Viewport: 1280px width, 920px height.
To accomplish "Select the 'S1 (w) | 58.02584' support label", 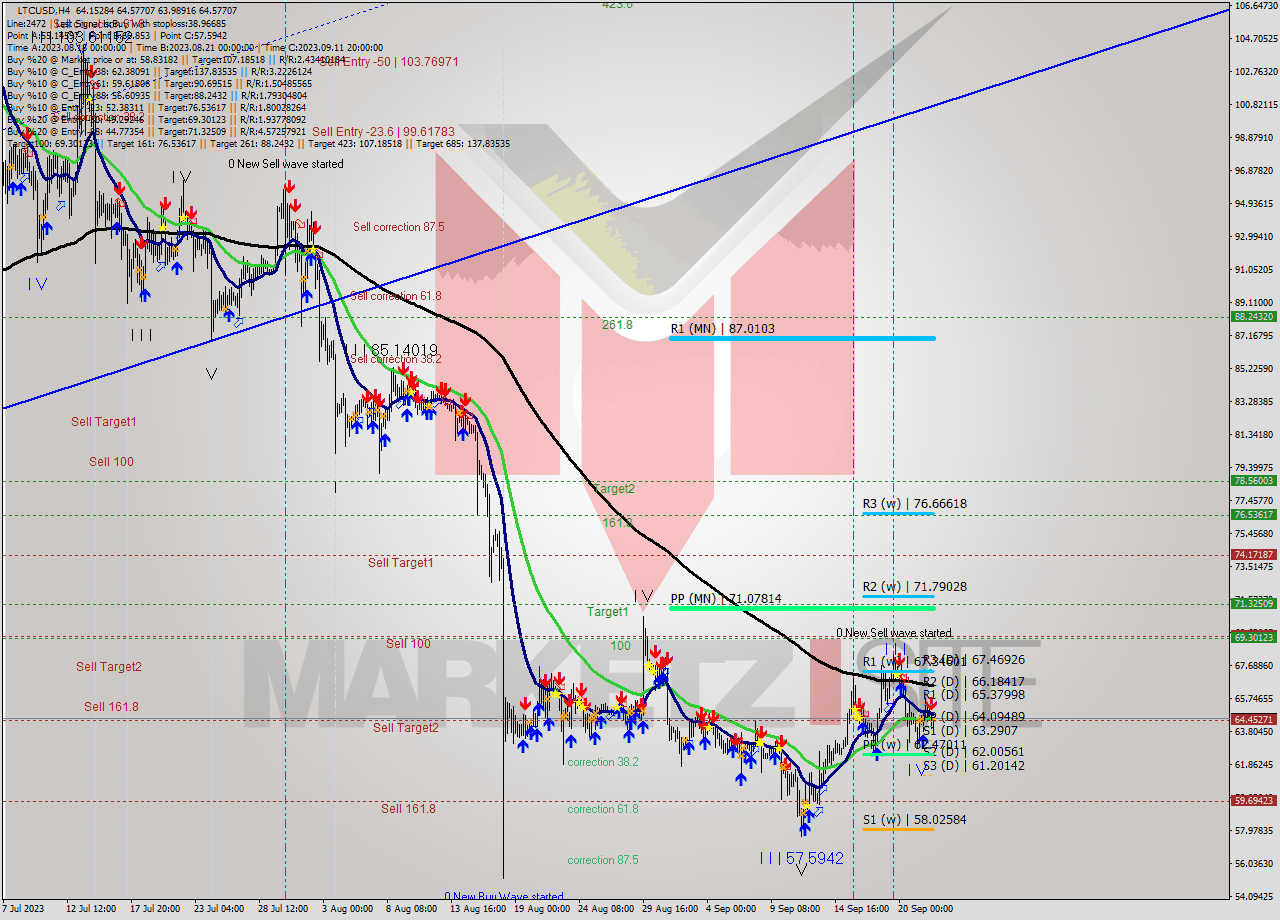I will click(x=915, y=819).
